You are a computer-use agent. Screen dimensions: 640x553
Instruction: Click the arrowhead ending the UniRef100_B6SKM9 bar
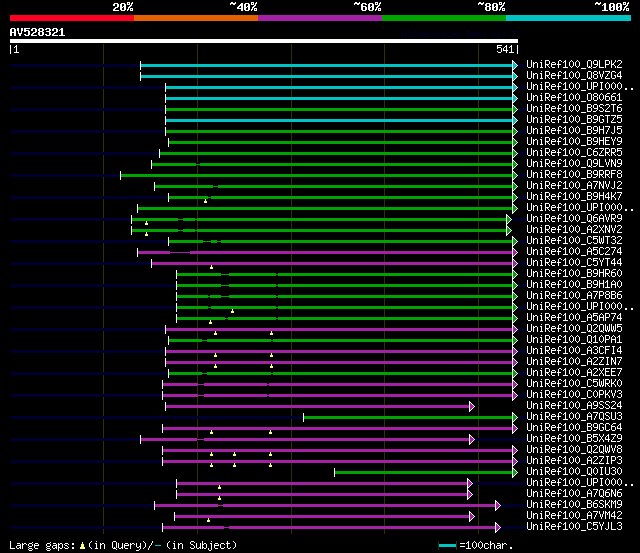[x=498, y=505]
